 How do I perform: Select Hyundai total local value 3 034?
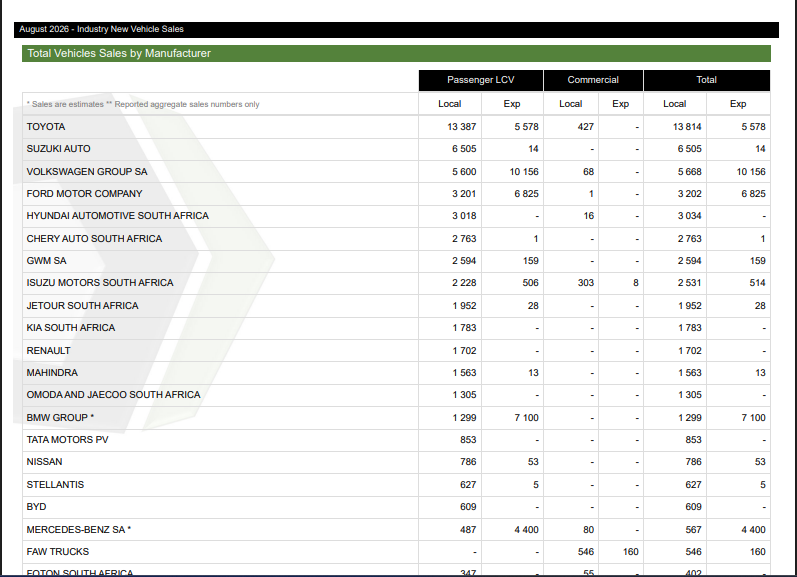pos(689,216)
